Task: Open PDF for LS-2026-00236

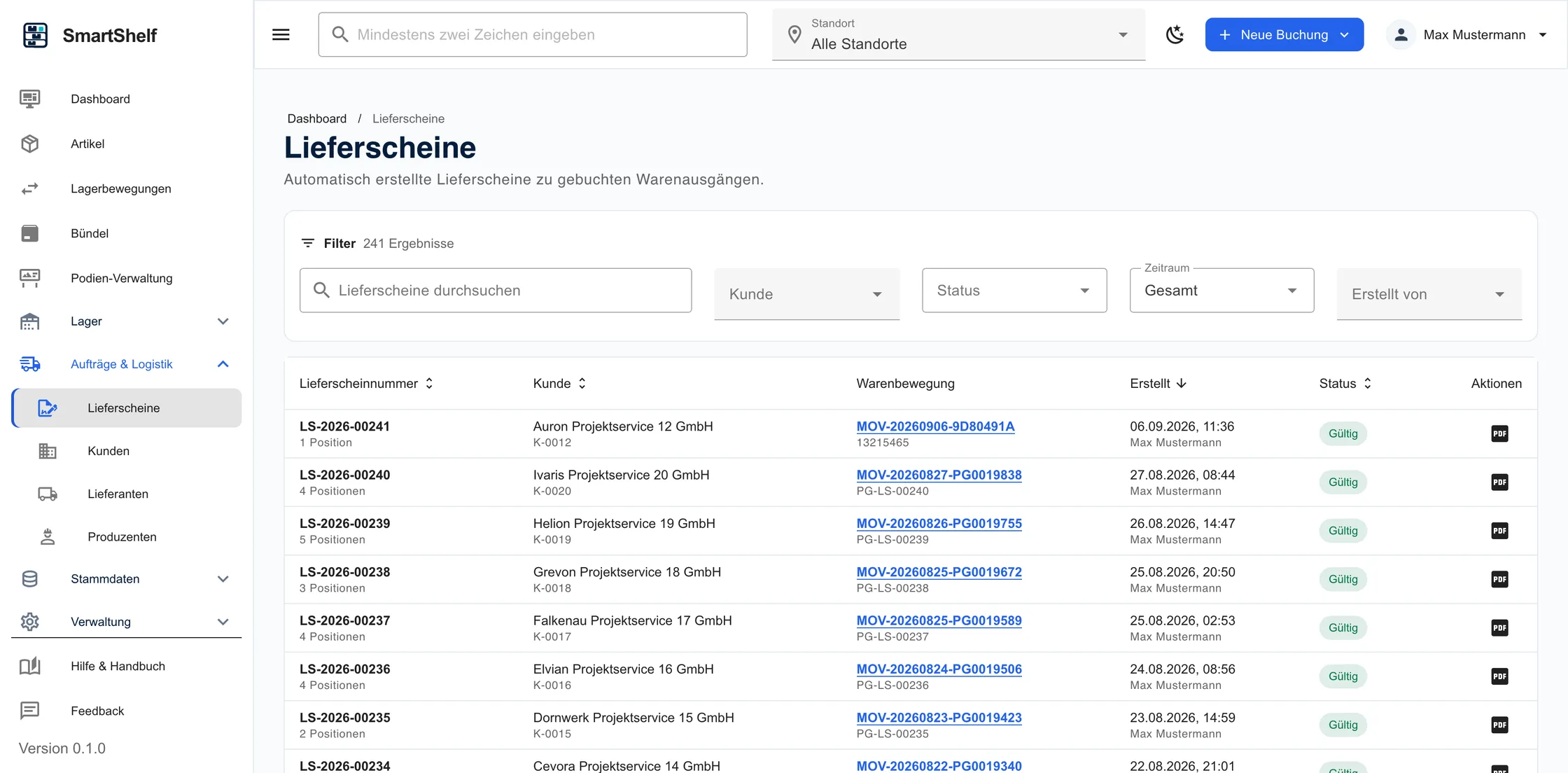Action: click(x=1499, y=676)
